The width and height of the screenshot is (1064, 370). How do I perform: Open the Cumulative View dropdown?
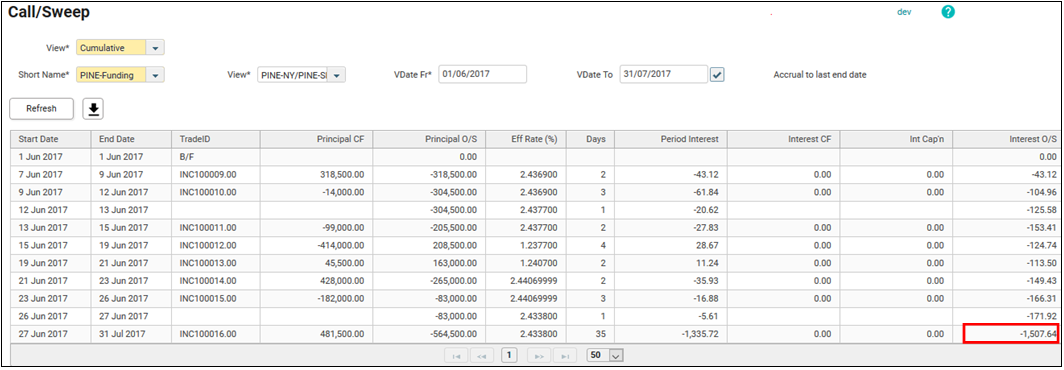[x=155, y=48]
